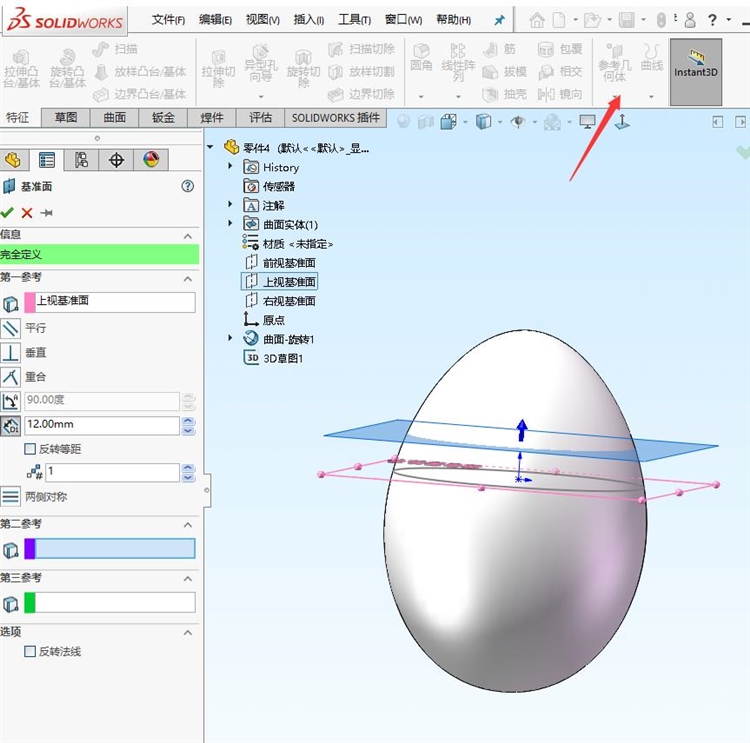Select 前视基准面 in the feature tree
Screen dimensions: 750x743
pos(280,263)
